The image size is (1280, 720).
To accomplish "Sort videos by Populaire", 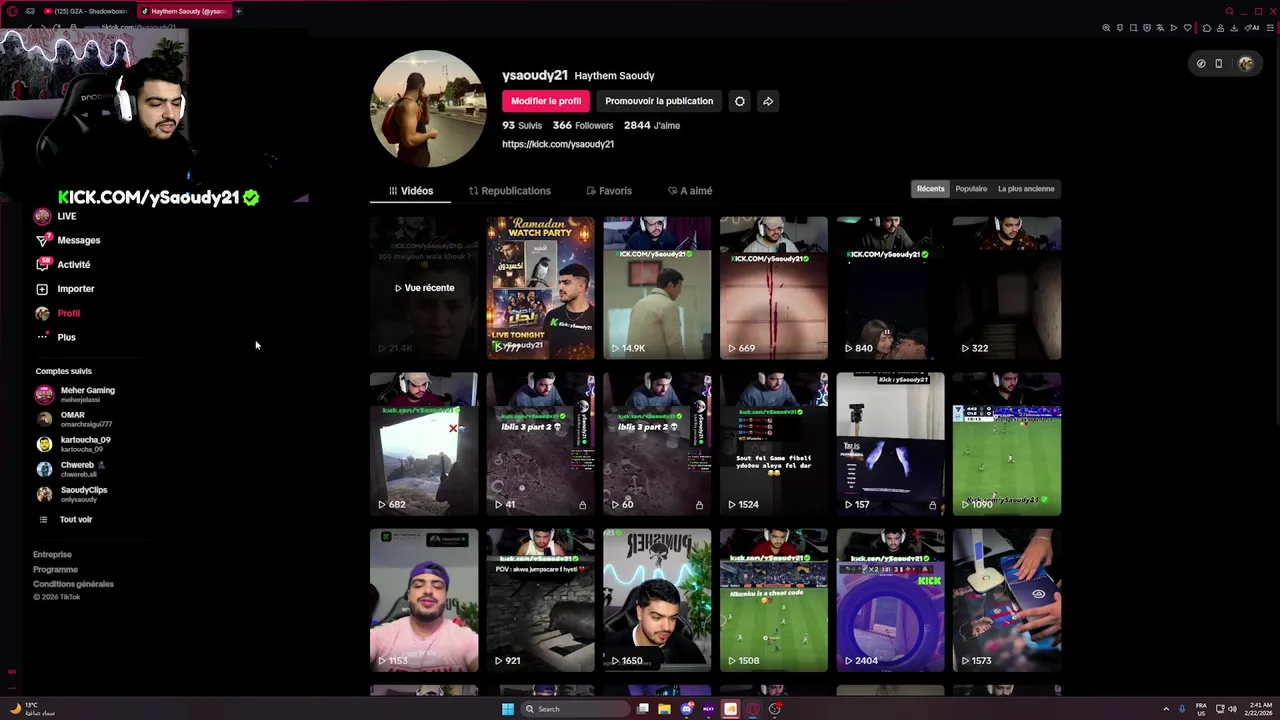I will pos(971,189).
